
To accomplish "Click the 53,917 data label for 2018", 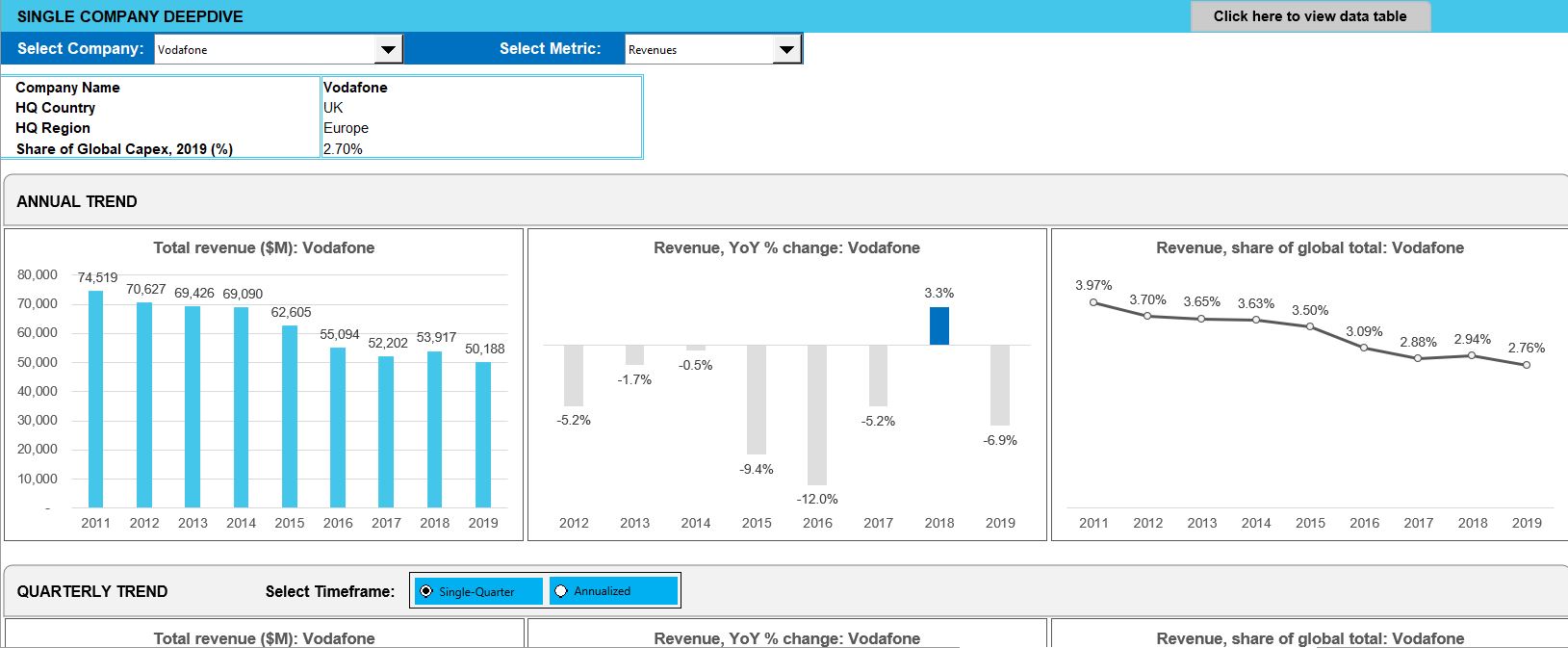I will click(x=436, y=337).
